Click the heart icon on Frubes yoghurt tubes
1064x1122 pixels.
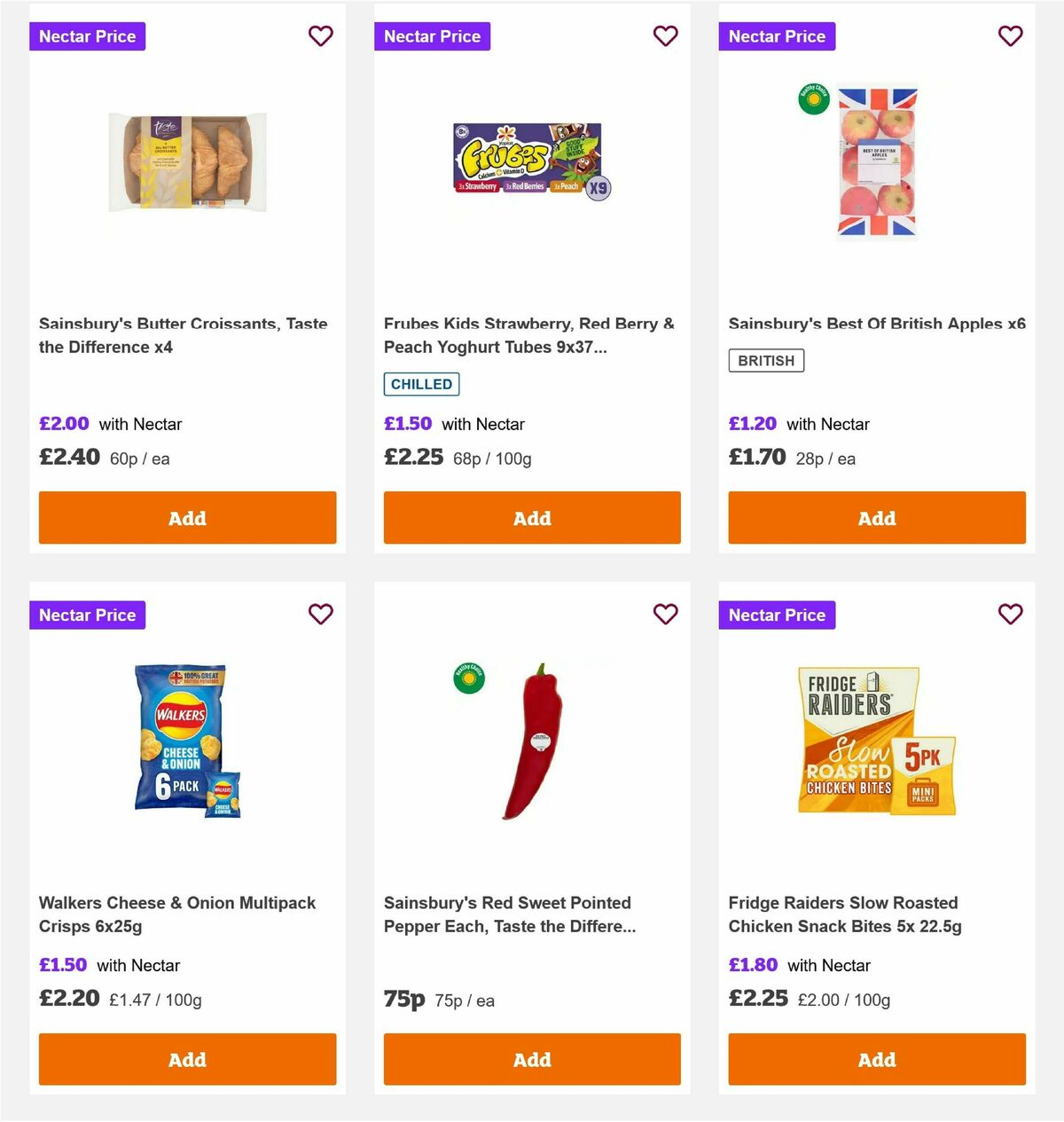(665, 36)
